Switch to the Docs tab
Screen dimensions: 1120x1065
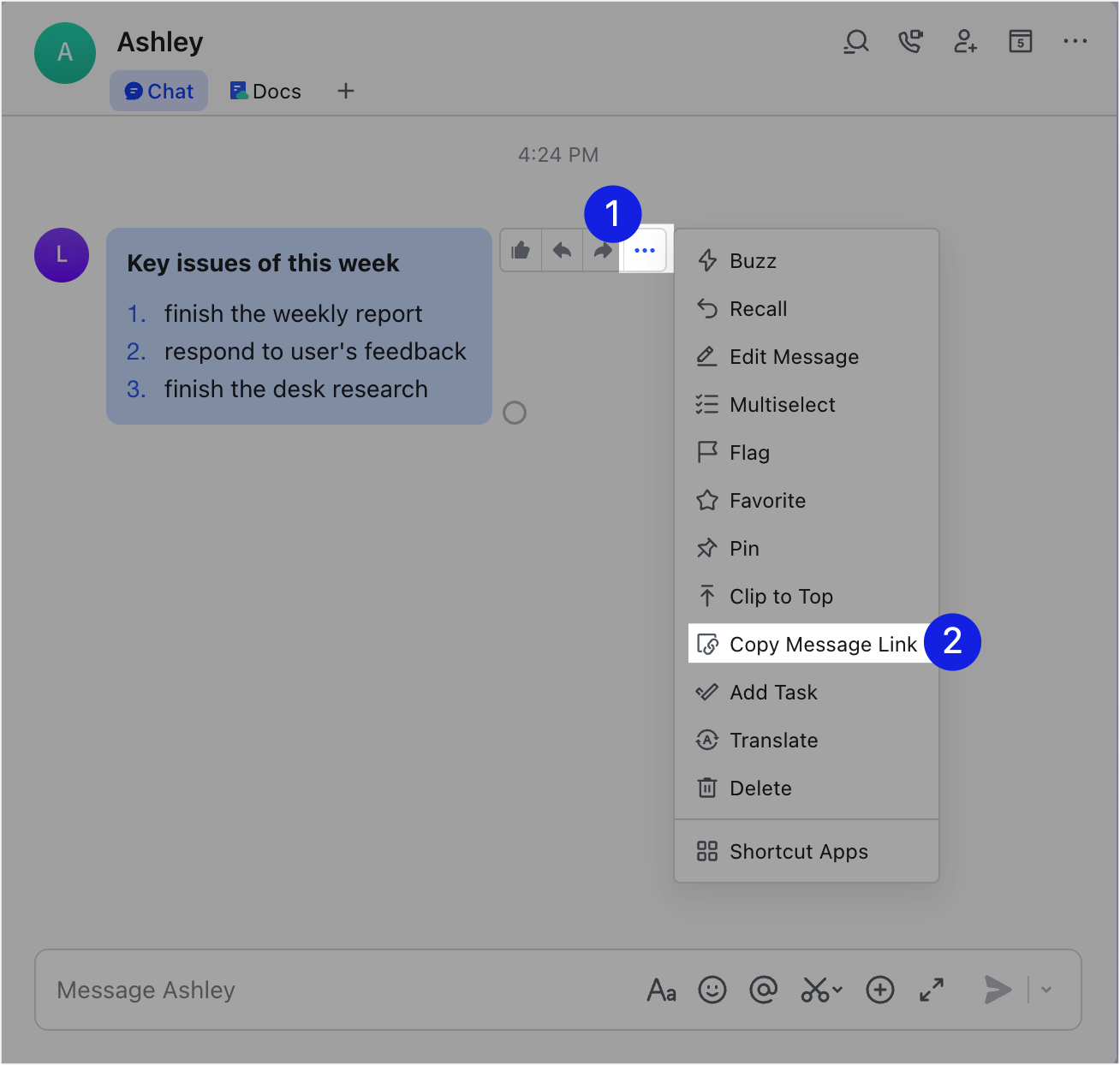point(265,90)
